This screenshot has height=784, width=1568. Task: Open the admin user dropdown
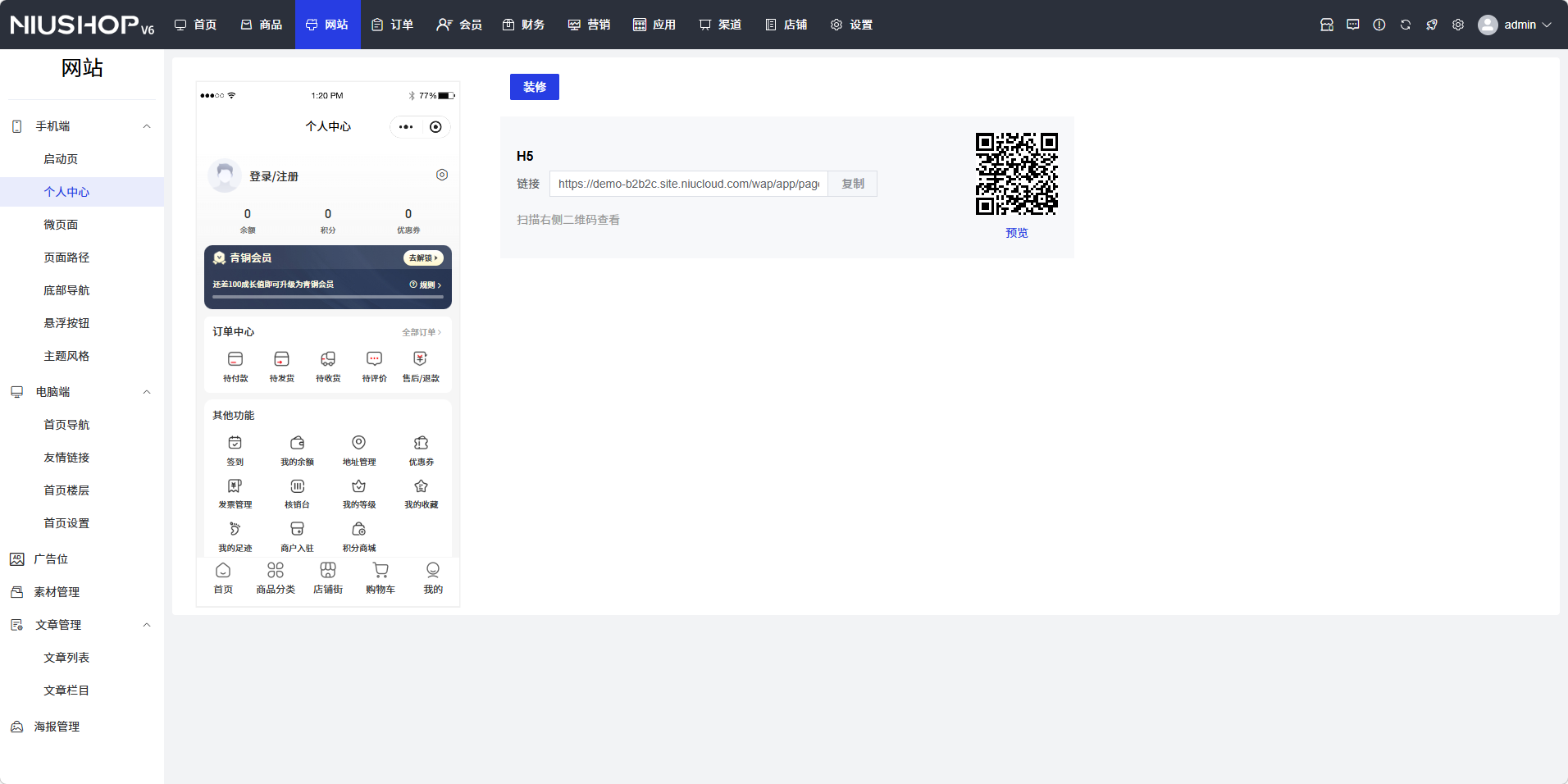pyautogui.click(x=1516, y=25)
